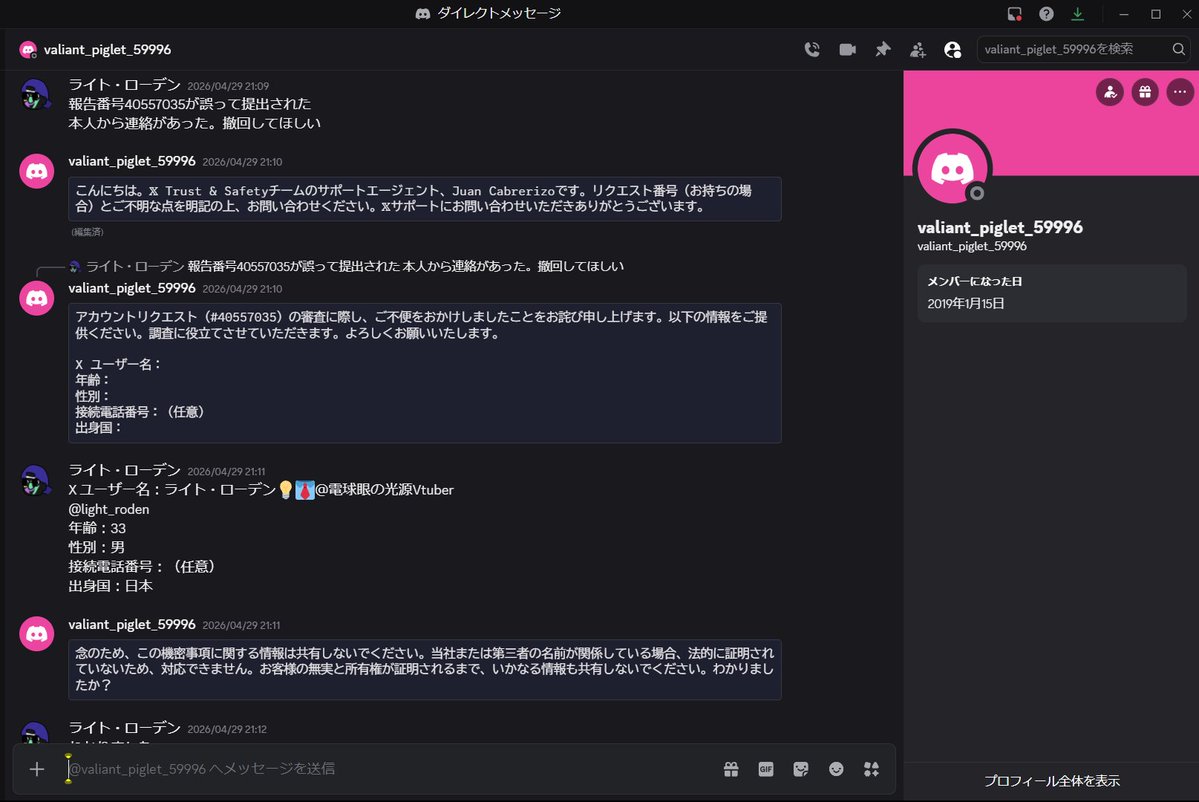Click the ライト・ローデン username at 21:09 message
The height and width of the screenshot is (802, 1199).
click(125, 85)
